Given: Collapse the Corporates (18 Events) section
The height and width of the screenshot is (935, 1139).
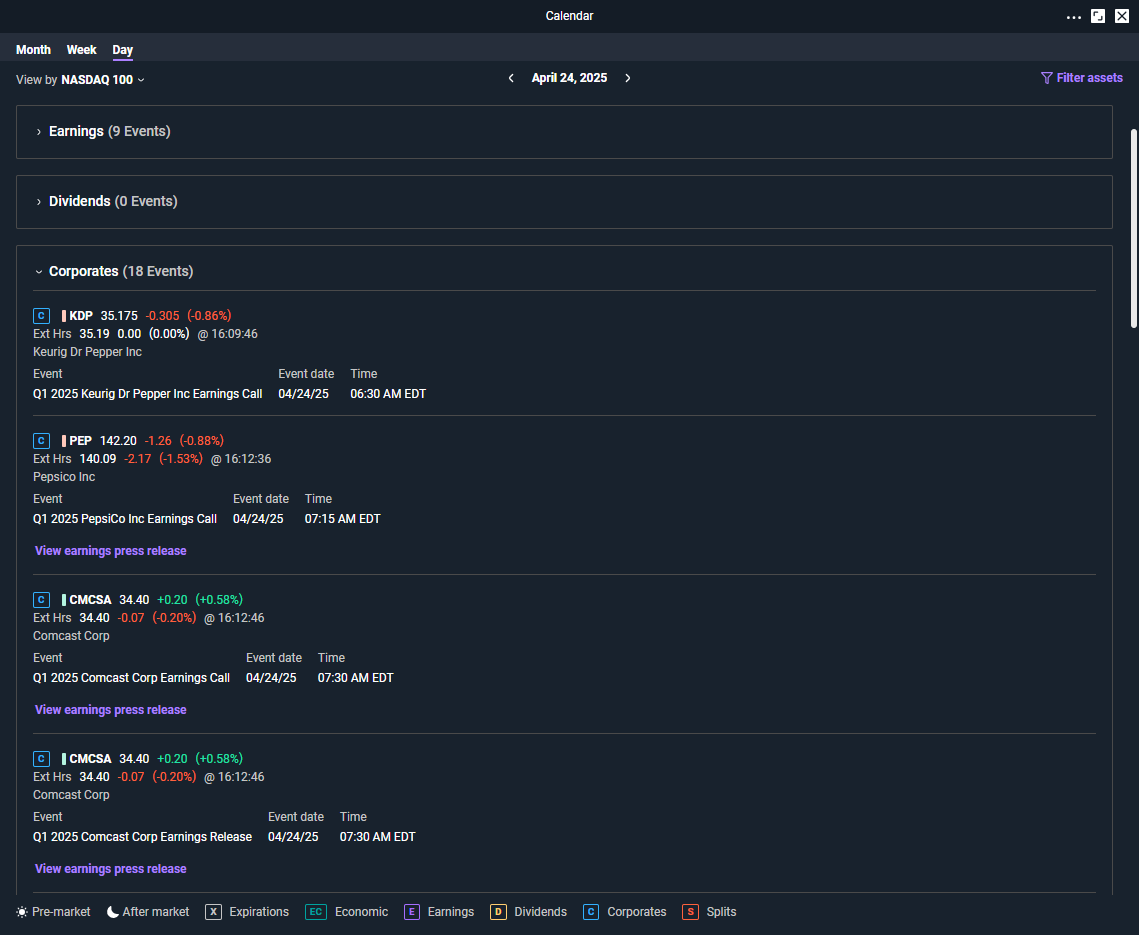Looking at the screenshot, I should click(x=113, y=271).
